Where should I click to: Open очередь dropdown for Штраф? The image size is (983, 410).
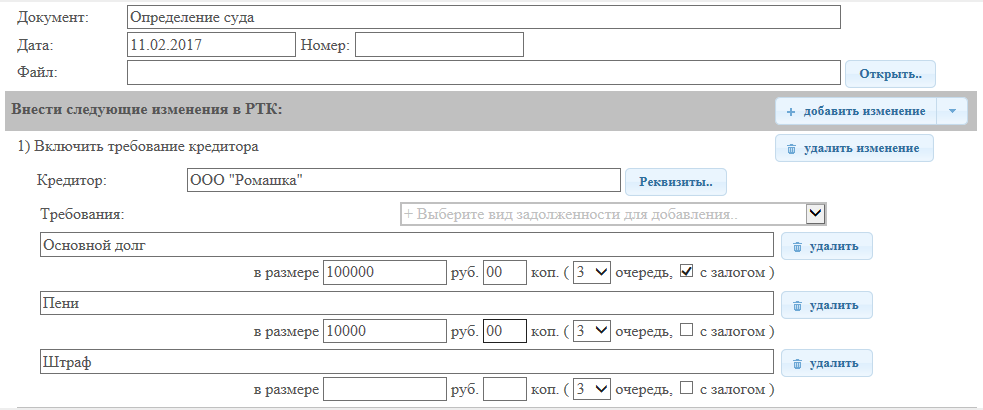591,388
